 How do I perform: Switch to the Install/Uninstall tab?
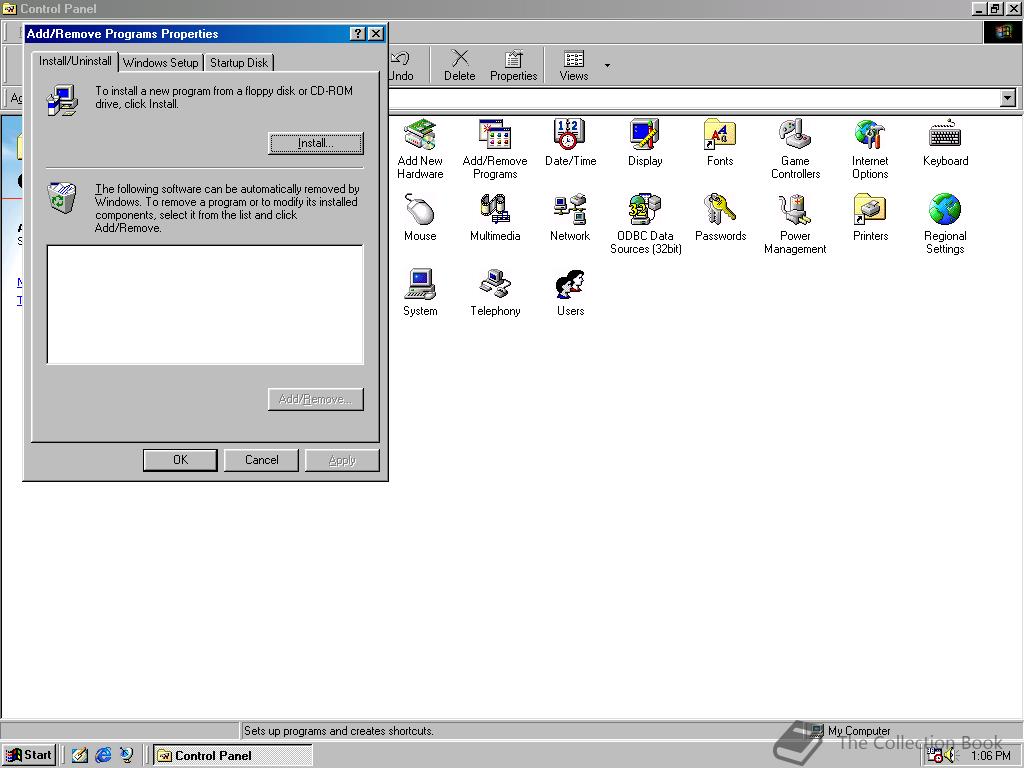coord(75,61)
